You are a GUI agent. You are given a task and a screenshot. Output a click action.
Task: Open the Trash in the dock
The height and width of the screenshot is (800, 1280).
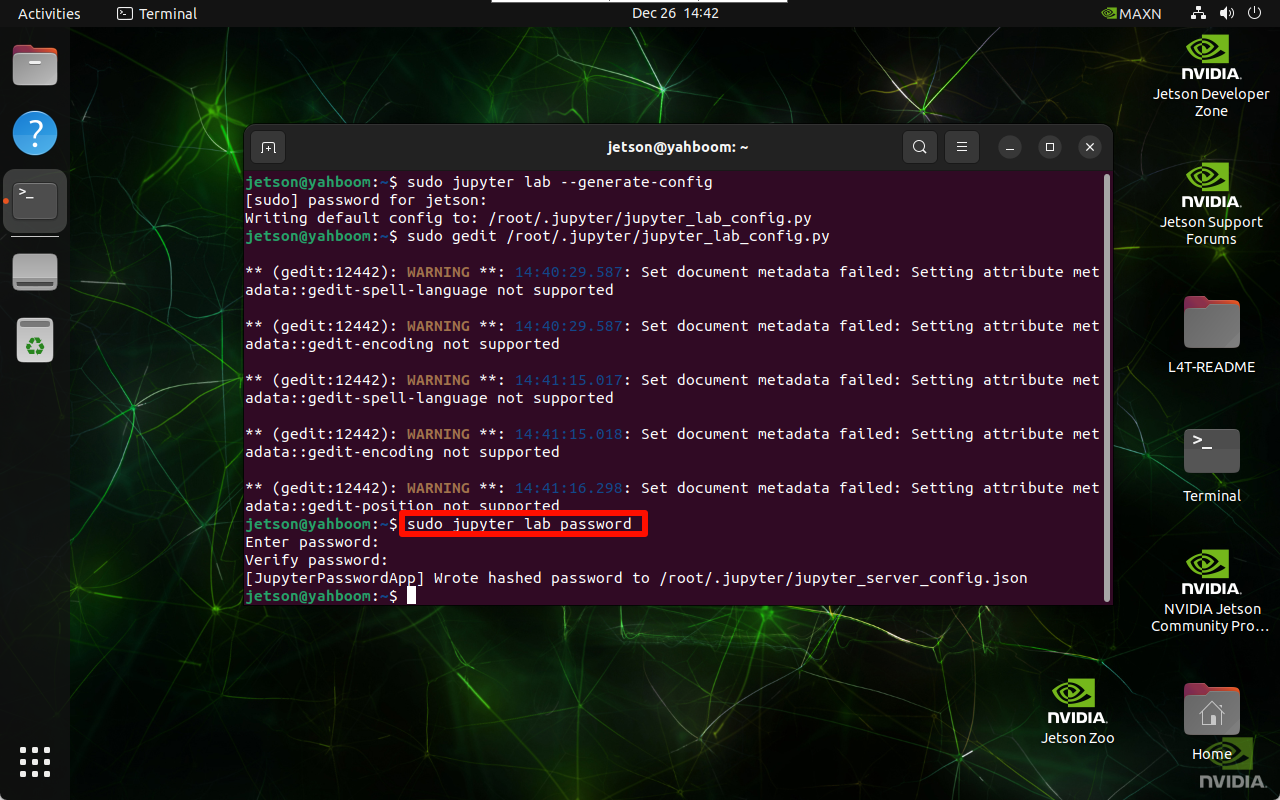click(35, 340)
